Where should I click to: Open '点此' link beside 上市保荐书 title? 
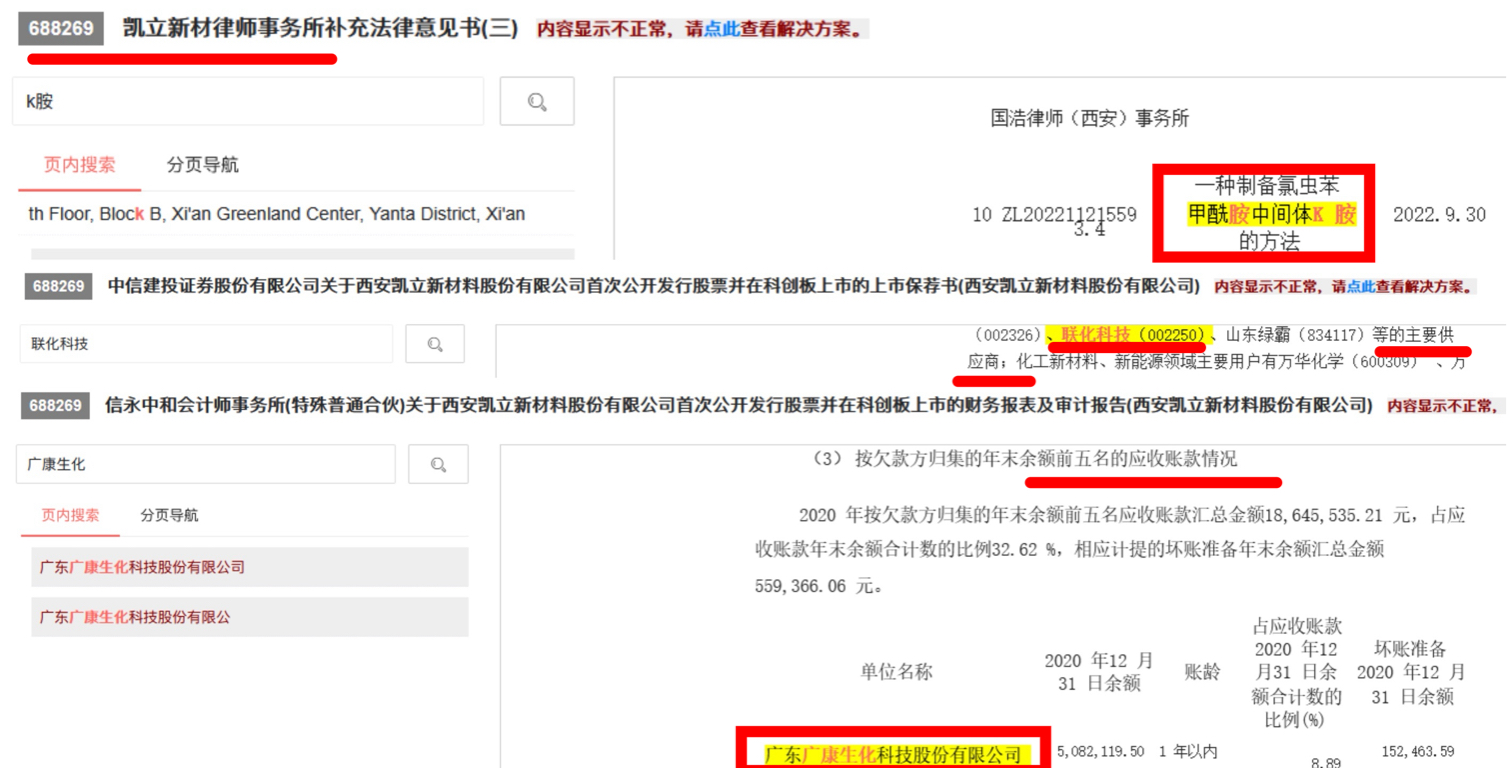coord(1360,287)
